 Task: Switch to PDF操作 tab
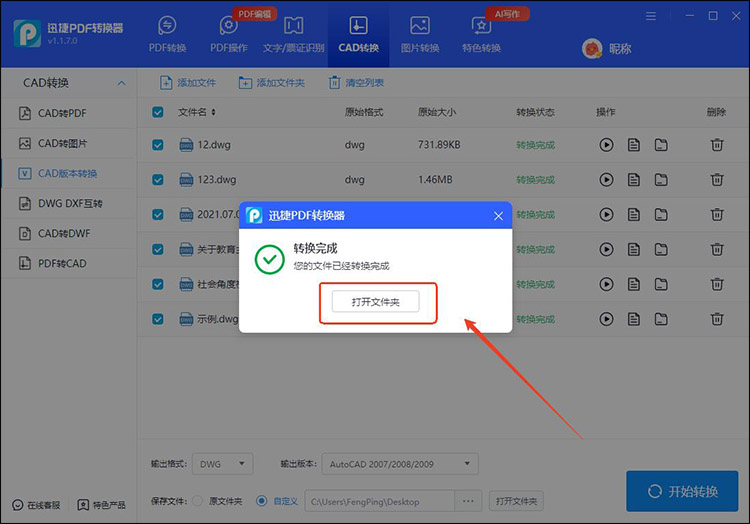click(229, 34)
